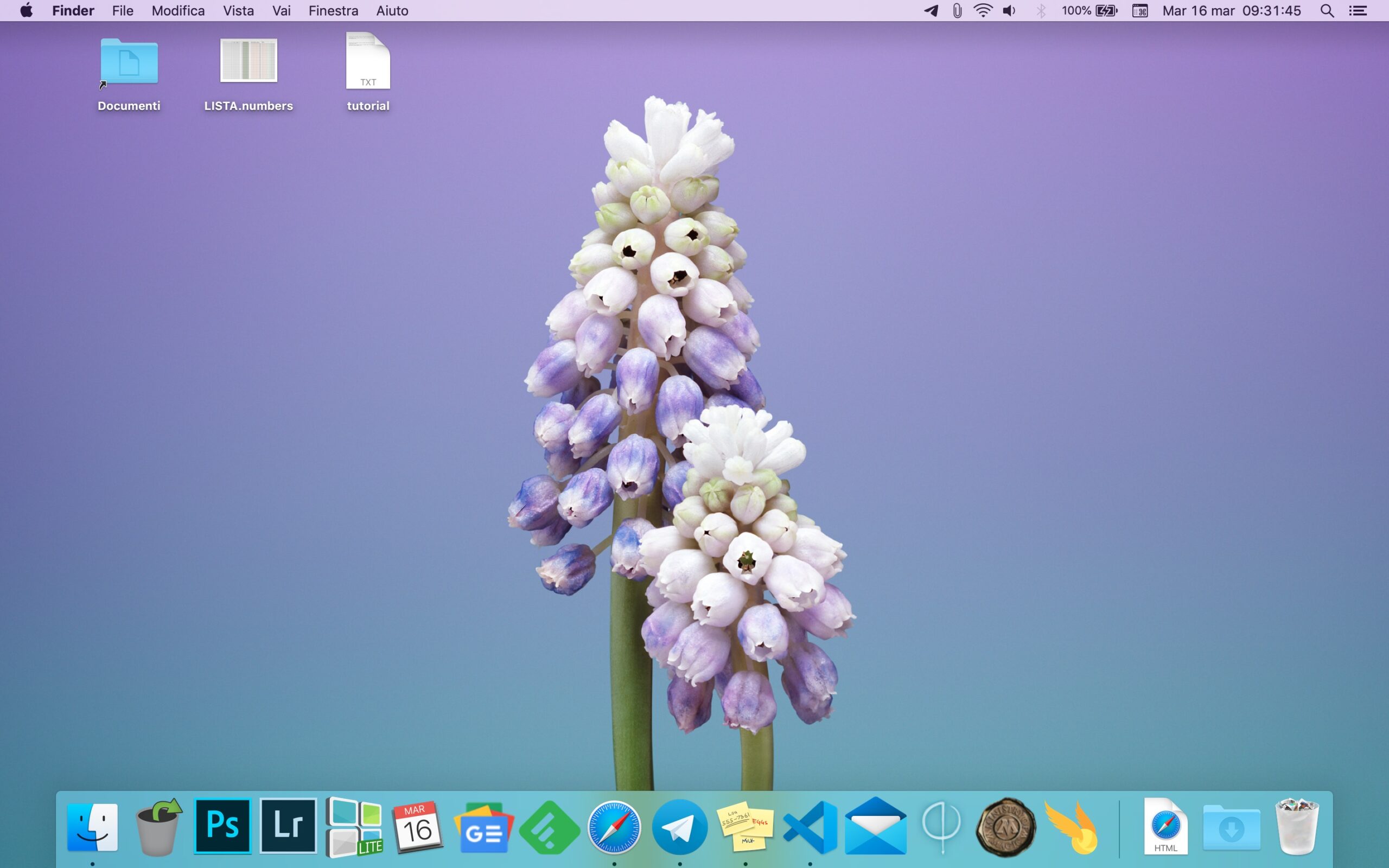Expand the Downloads folder stack

pyautogui.click(x=1231, y=827)
